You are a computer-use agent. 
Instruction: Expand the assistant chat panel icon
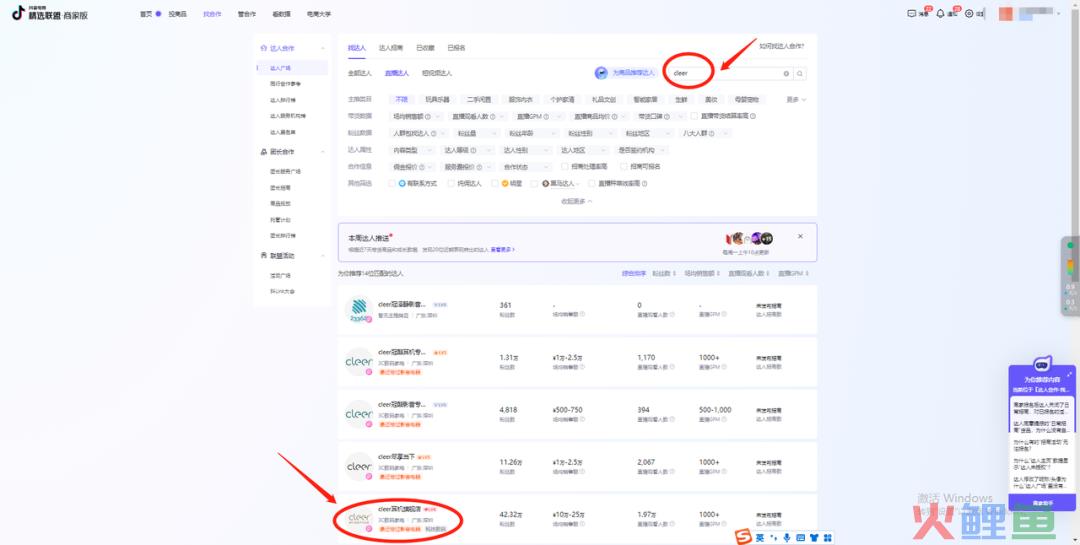(1069, 374)
